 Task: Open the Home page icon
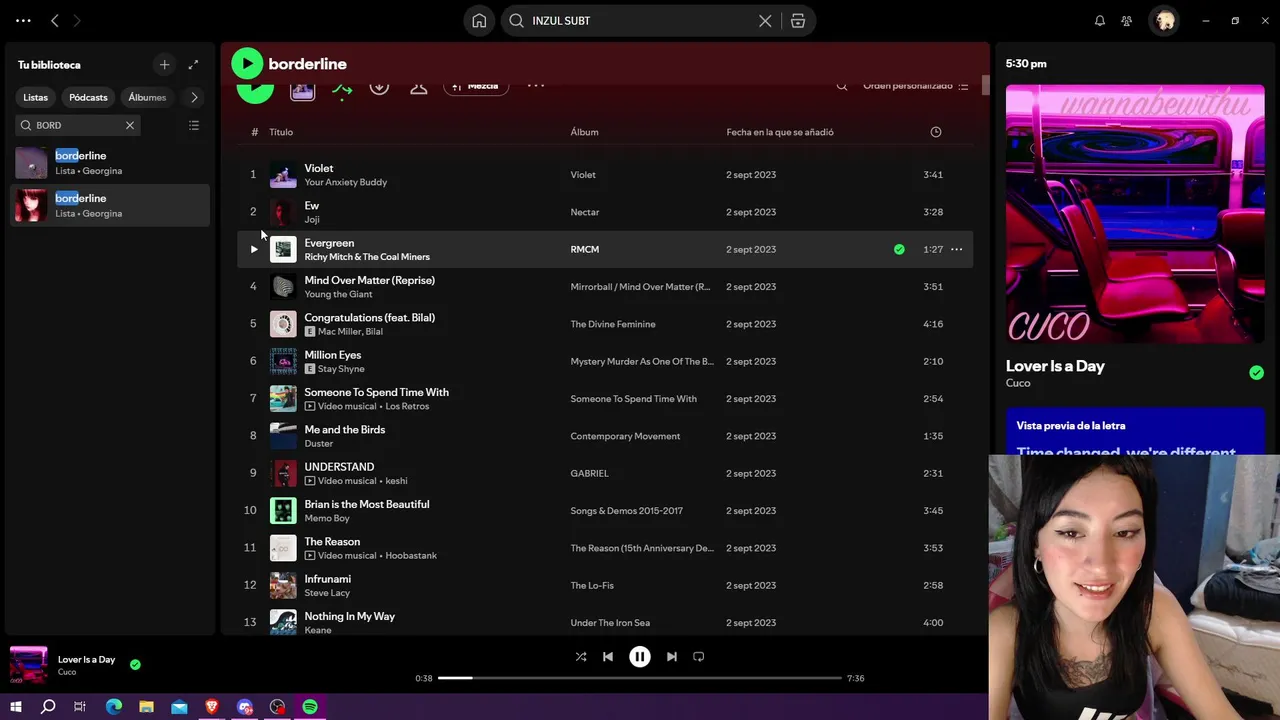click(x=479, y=21)
